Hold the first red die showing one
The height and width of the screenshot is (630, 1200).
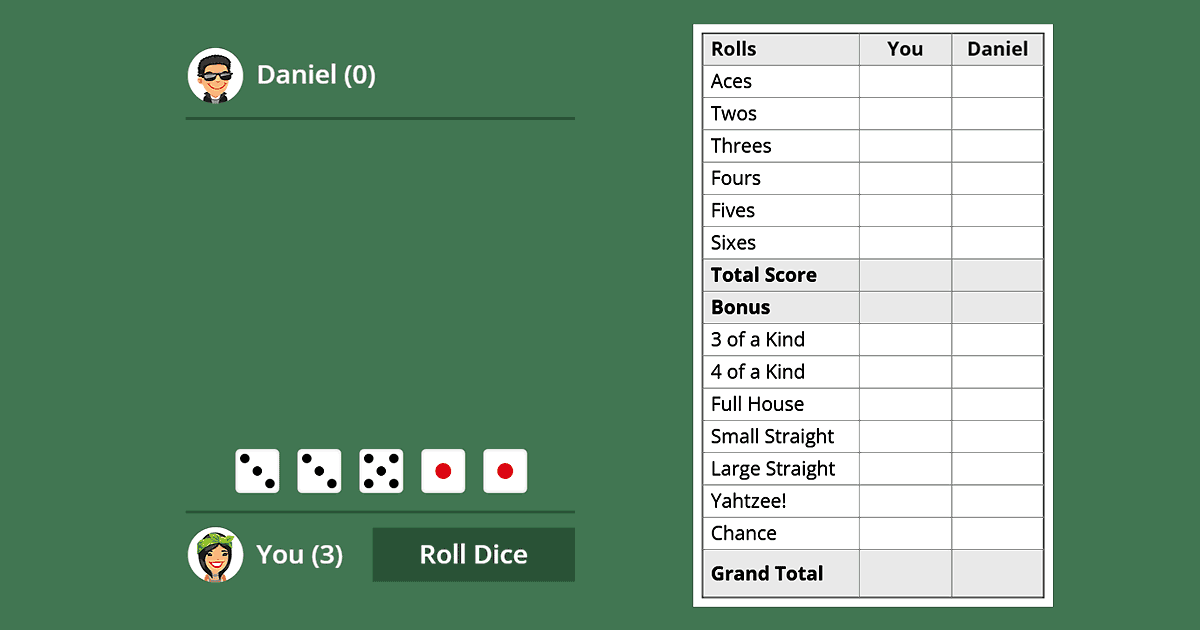(443, 470)
